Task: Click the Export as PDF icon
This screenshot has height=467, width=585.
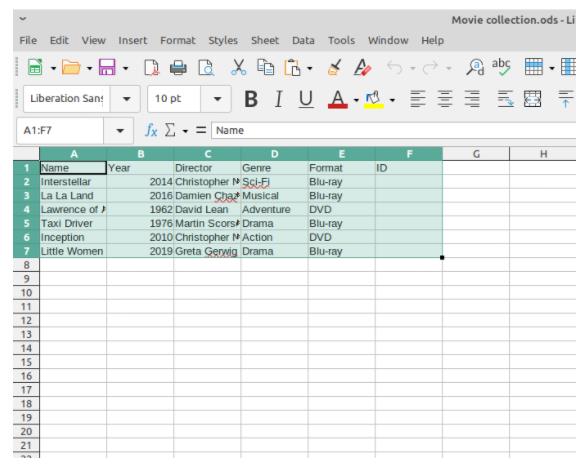Action: [x=151, y=68]
